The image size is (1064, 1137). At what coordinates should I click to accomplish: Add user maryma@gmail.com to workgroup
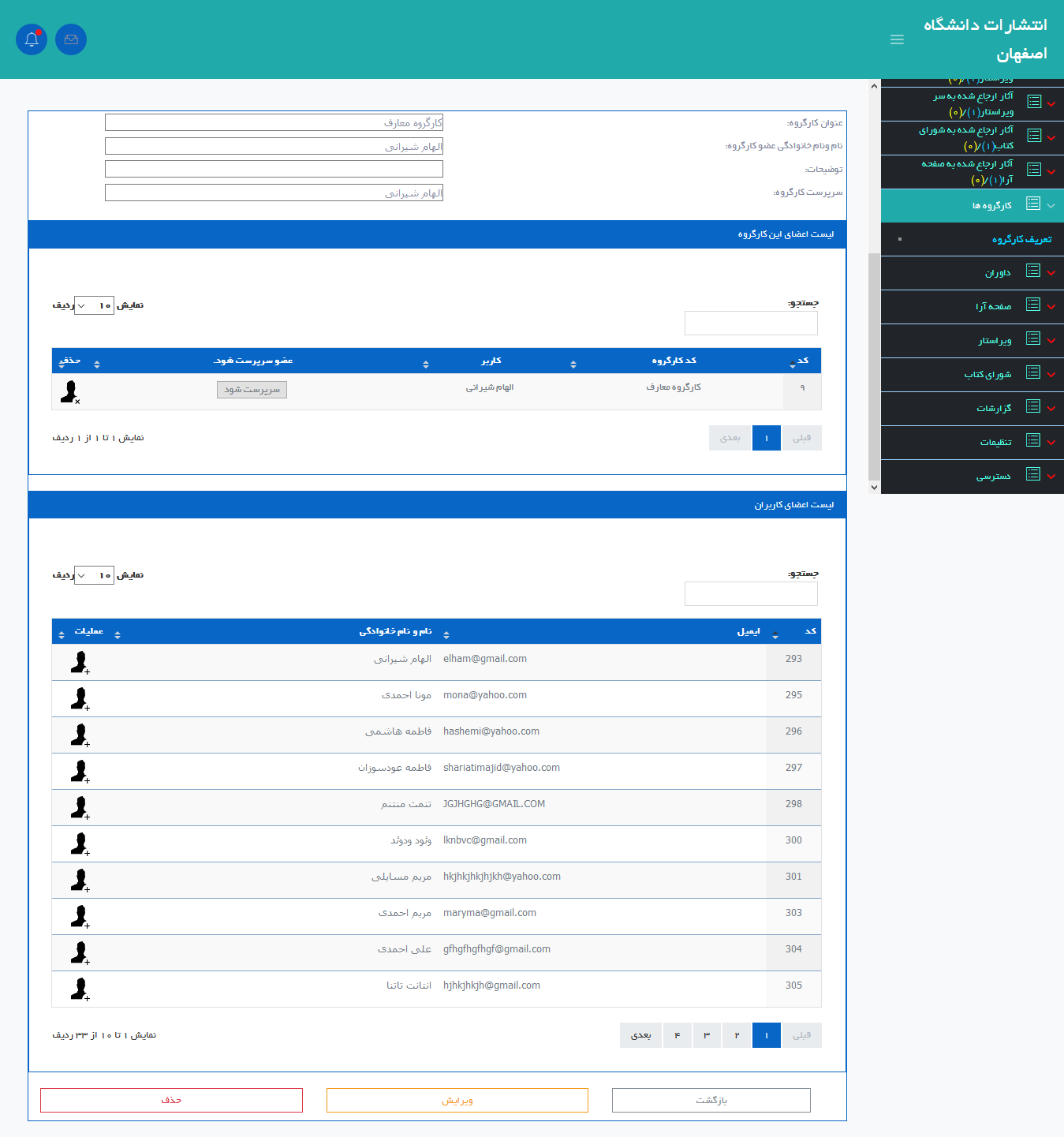(x=80, y=916)
